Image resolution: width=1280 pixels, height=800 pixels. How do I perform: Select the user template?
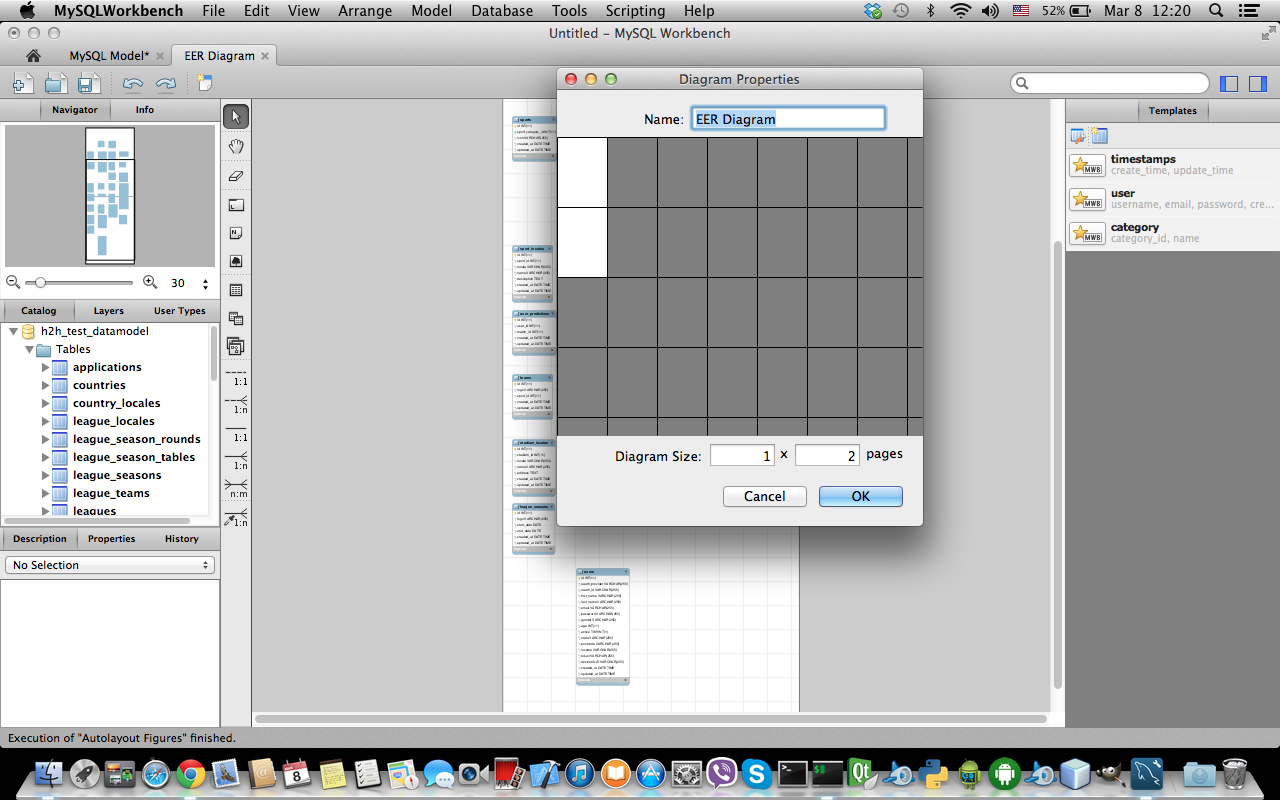[x=1172, y=199]
